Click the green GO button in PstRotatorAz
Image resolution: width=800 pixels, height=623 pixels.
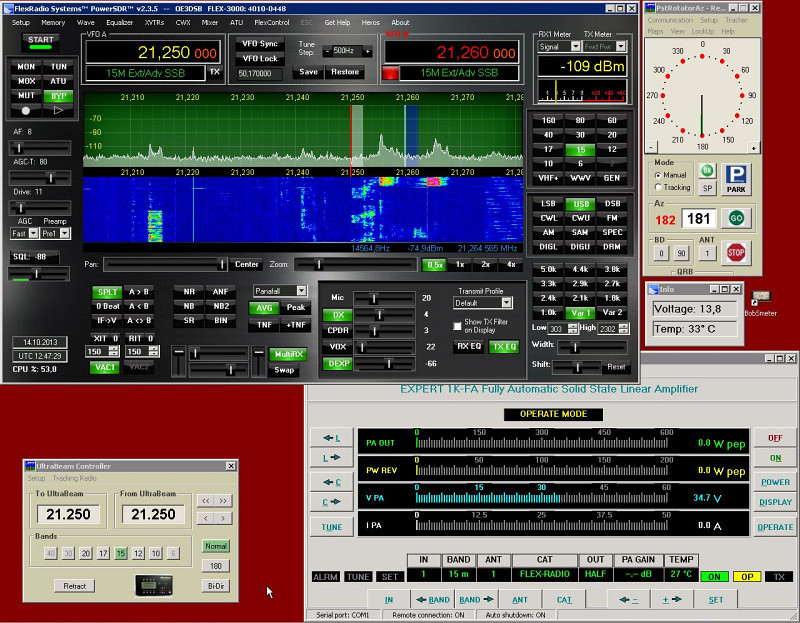click(736, 218)
